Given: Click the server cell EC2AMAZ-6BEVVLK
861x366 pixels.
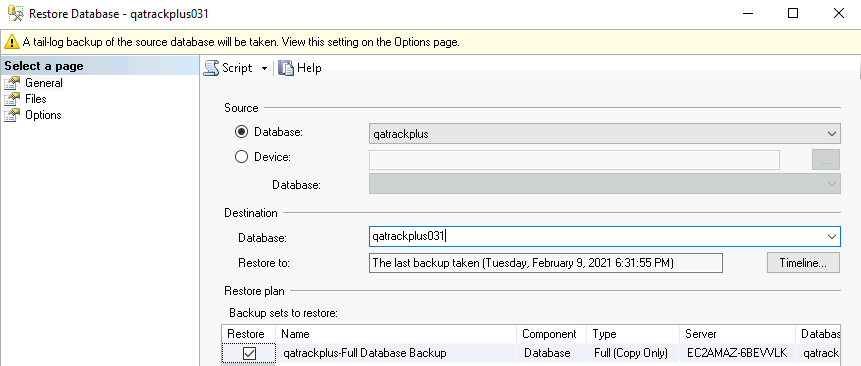Looking at the screenshot, I should (737, 353).
